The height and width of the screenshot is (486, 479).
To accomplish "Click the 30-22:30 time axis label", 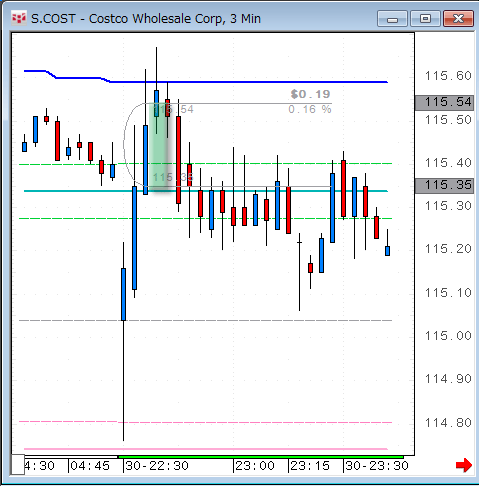I will (x=157, y=466).
